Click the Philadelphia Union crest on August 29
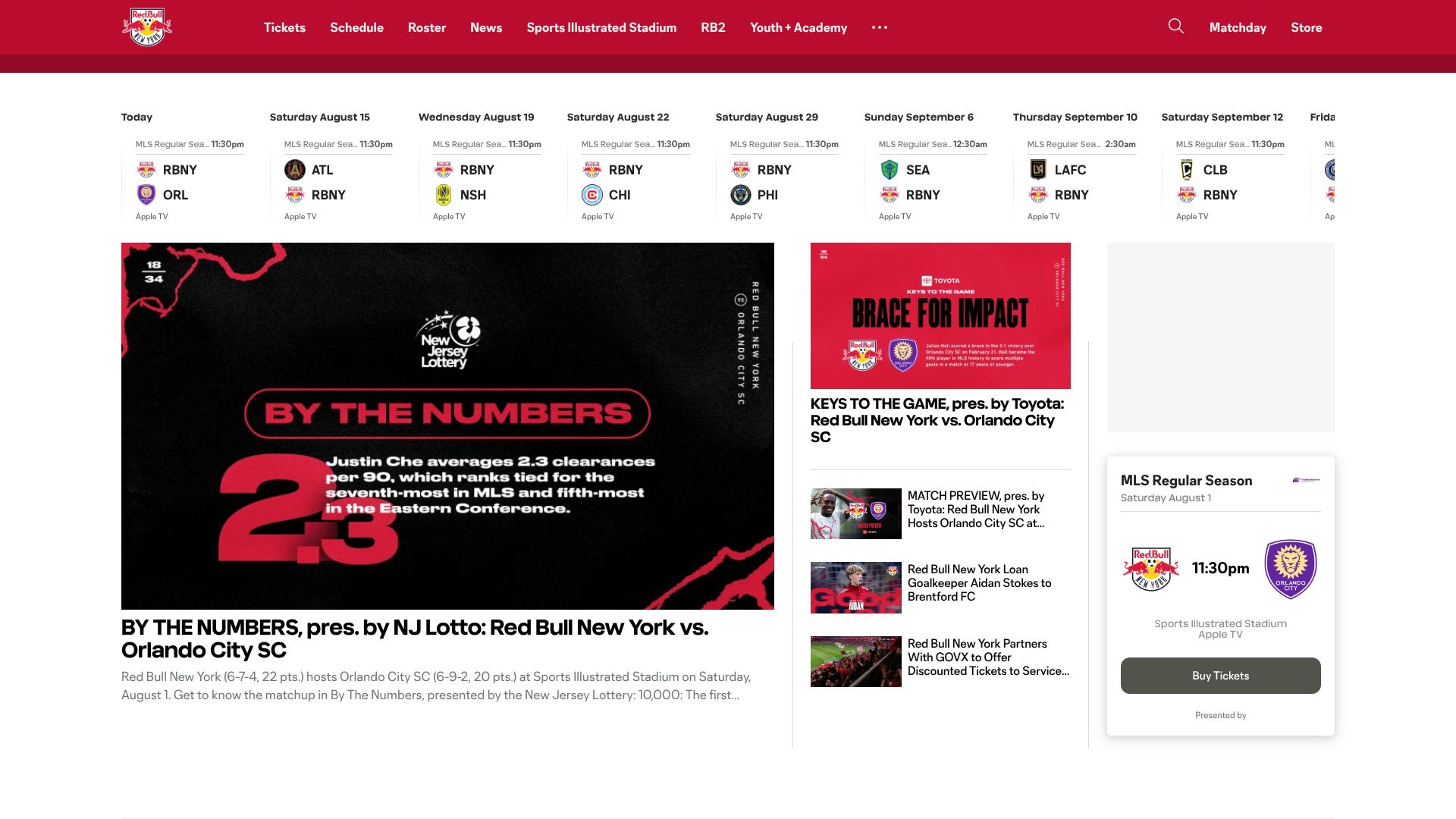The image size is (1456, 819). click(741, 195)
